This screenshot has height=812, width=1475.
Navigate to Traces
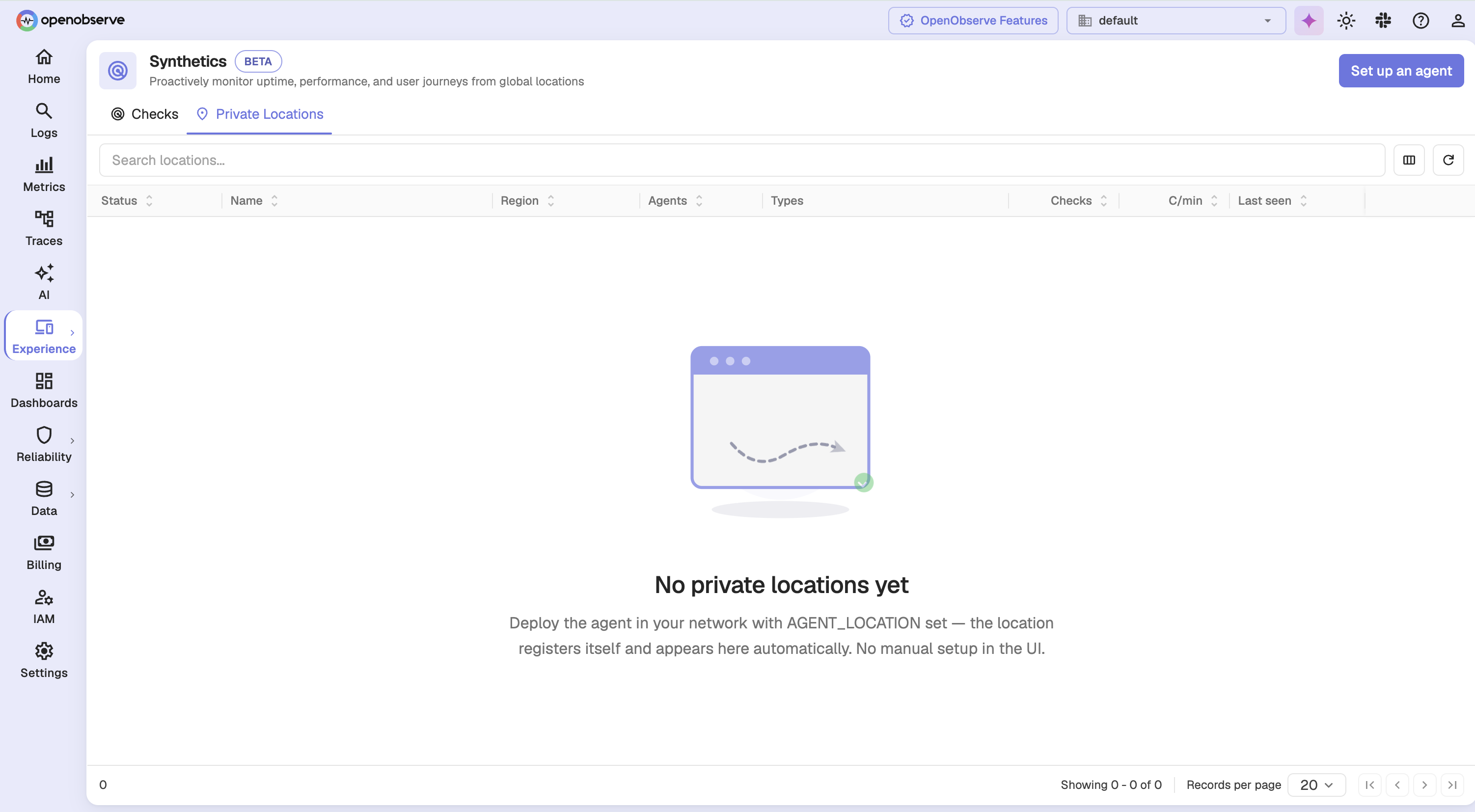44,229
